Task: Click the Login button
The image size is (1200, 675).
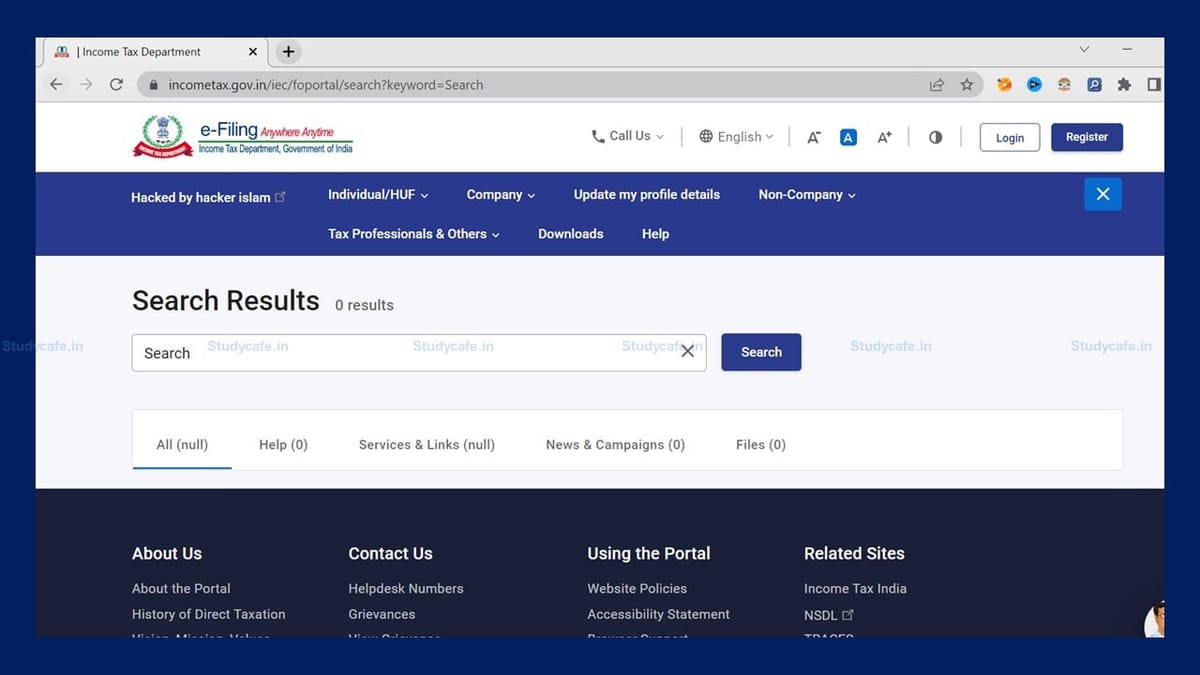Action: point(1009,138)
